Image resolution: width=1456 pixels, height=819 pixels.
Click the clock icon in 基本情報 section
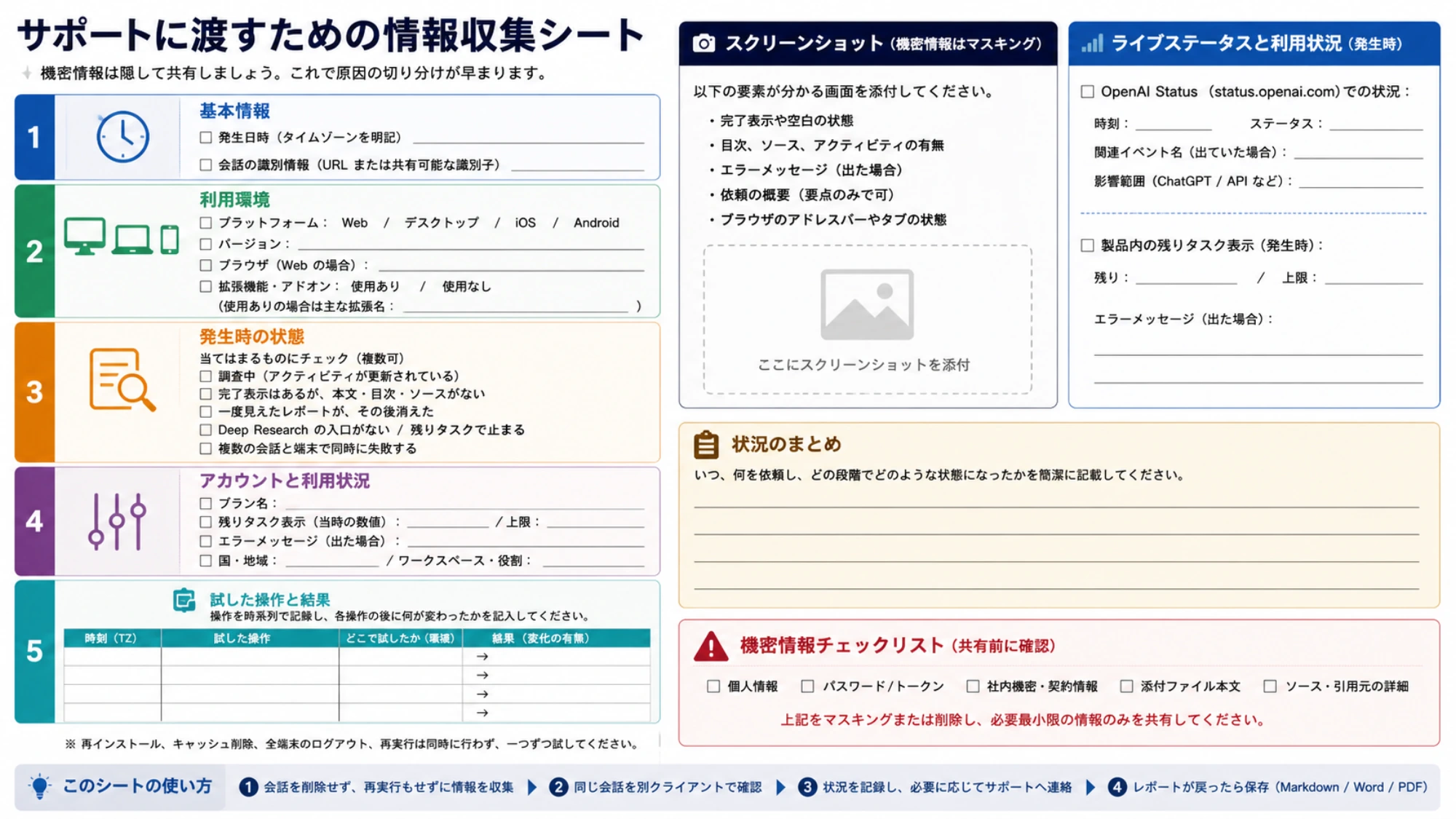[x=122, y=137]
